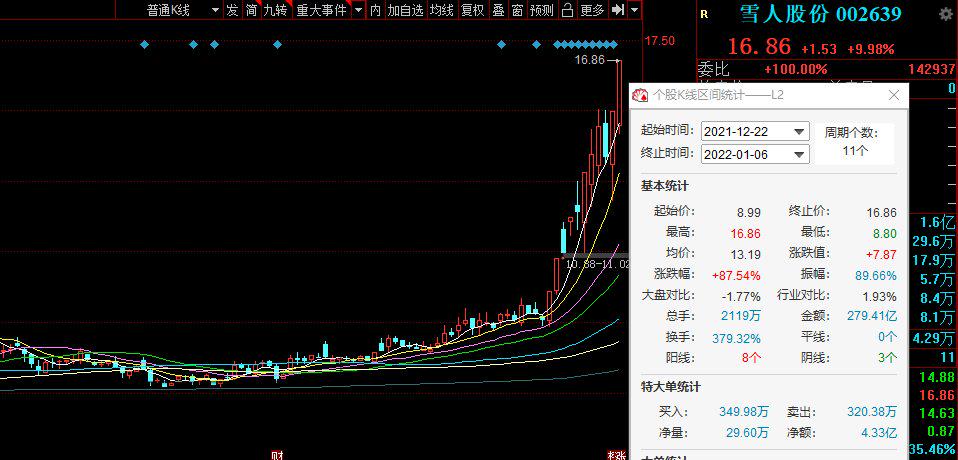The width and height of the screenshot is (958, 460).
Task: Expand the last toolbar dropdown arrow
Action: (x=635, y=10)
